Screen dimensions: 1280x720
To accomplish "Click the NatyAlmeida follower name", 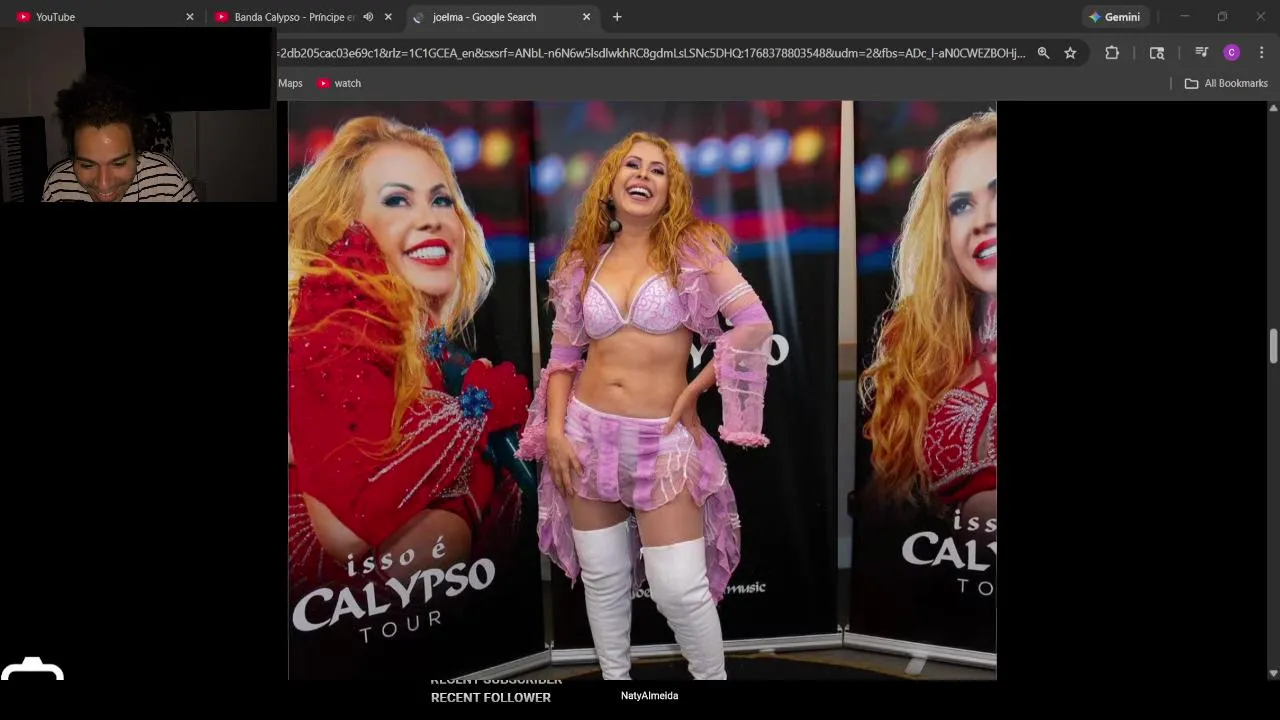I will point(649,696).
